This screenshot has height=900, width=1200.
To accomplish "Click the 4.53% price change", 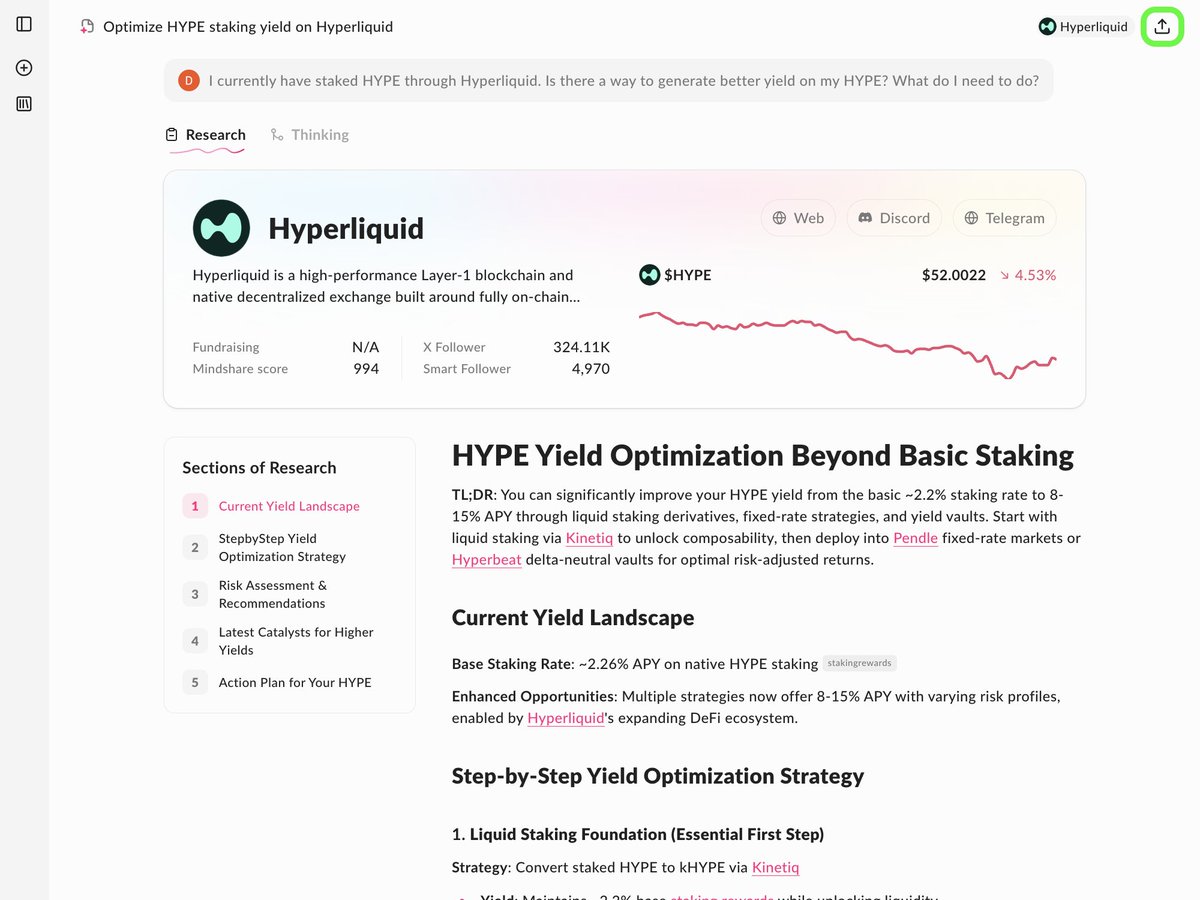I will (x=1027, y=275).
